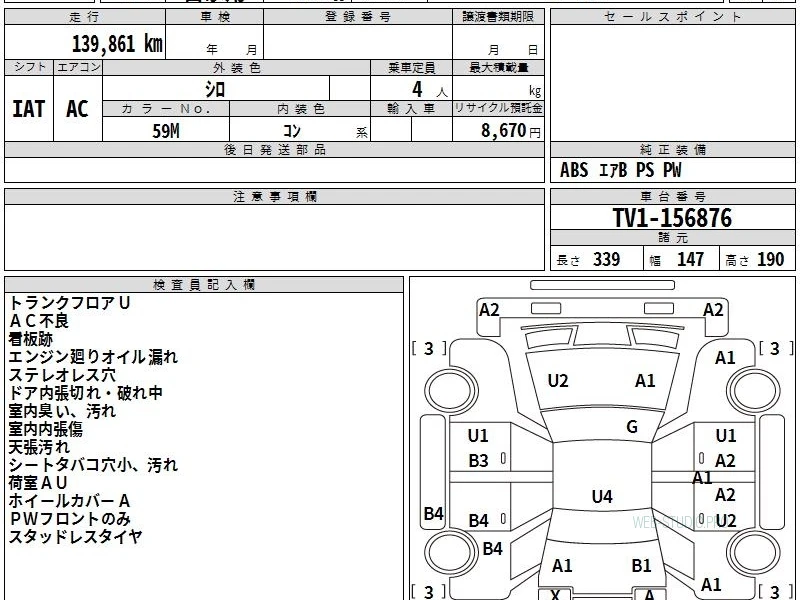The image size is (800, 600).
Task: Click the B1 mark on the diagram
Action: pos(641,566)
